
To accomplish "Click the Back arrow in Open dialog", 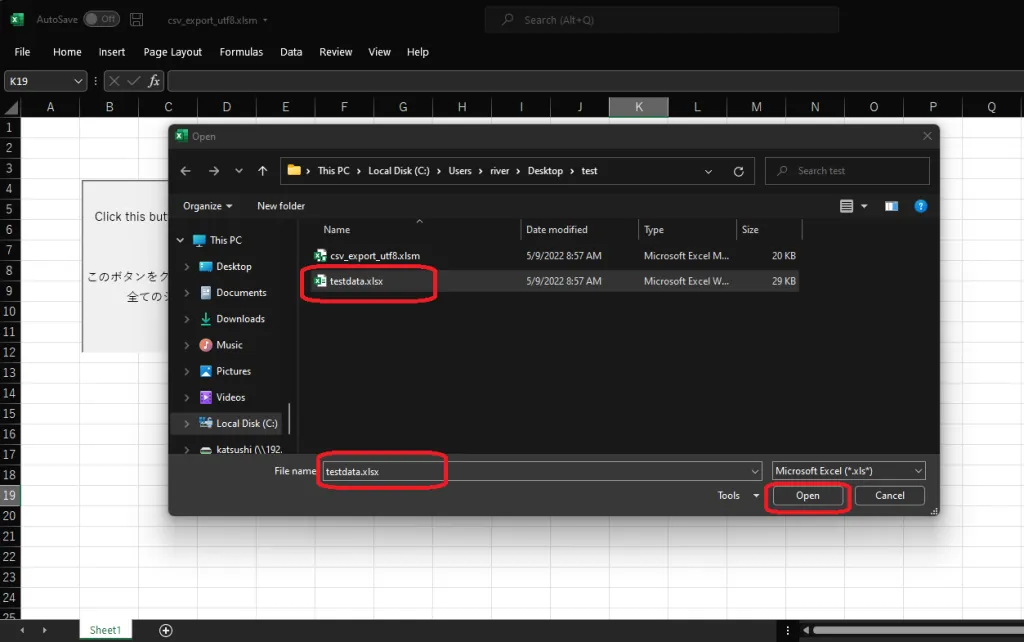I will pyautogui.click(x=186, y=171).
